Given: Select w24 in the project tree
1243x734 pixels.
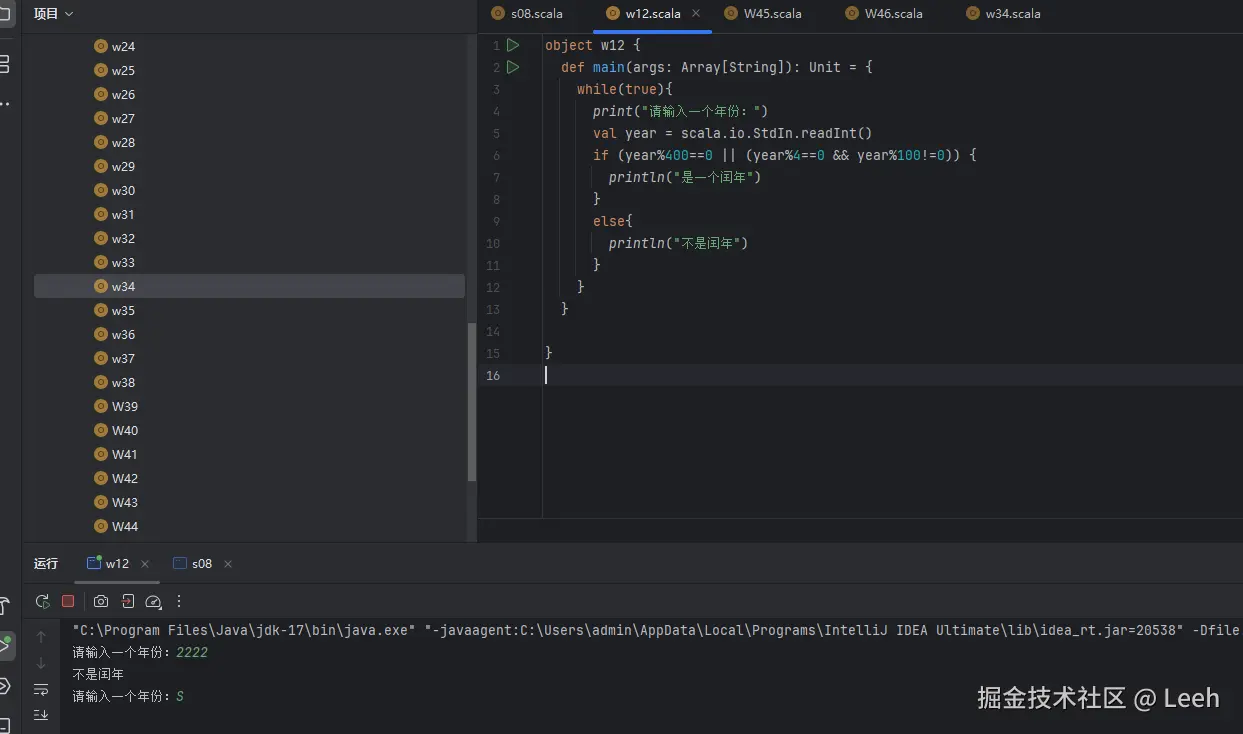Looking at the screenshot, I should click(249, 47).
